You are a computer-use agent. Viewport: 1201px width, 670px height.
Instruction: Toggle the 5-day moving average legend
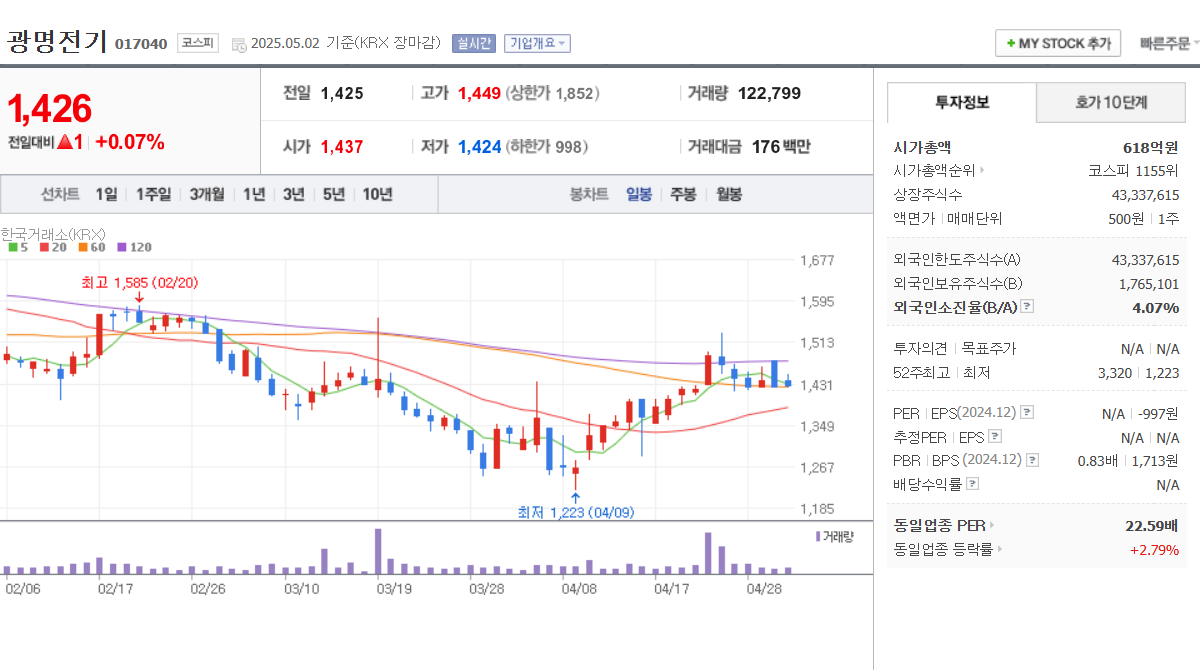coord(19,247)
